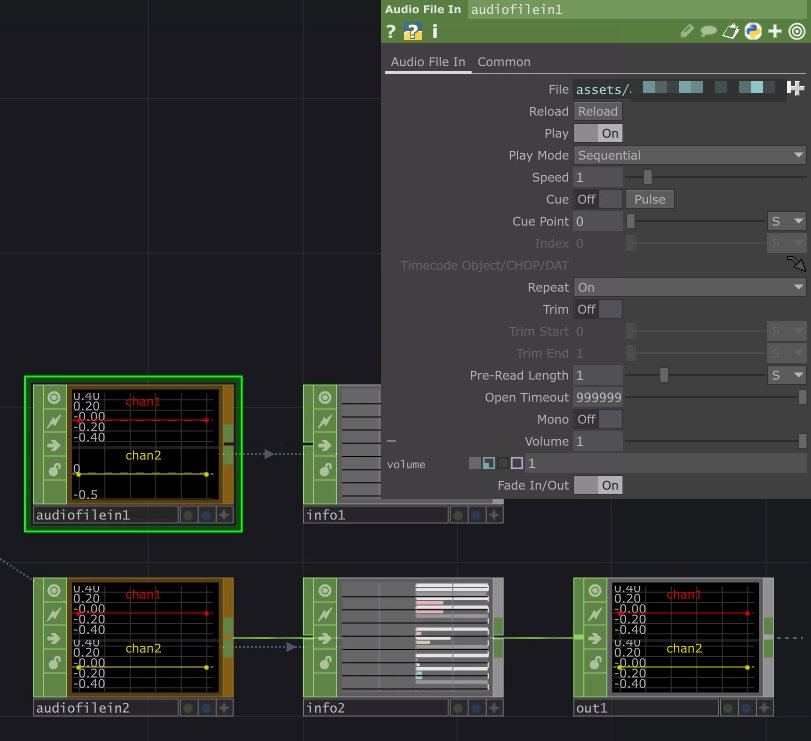The image size is (811, 741).
Task: Open the Repeat dropdown
Action: 688,287
